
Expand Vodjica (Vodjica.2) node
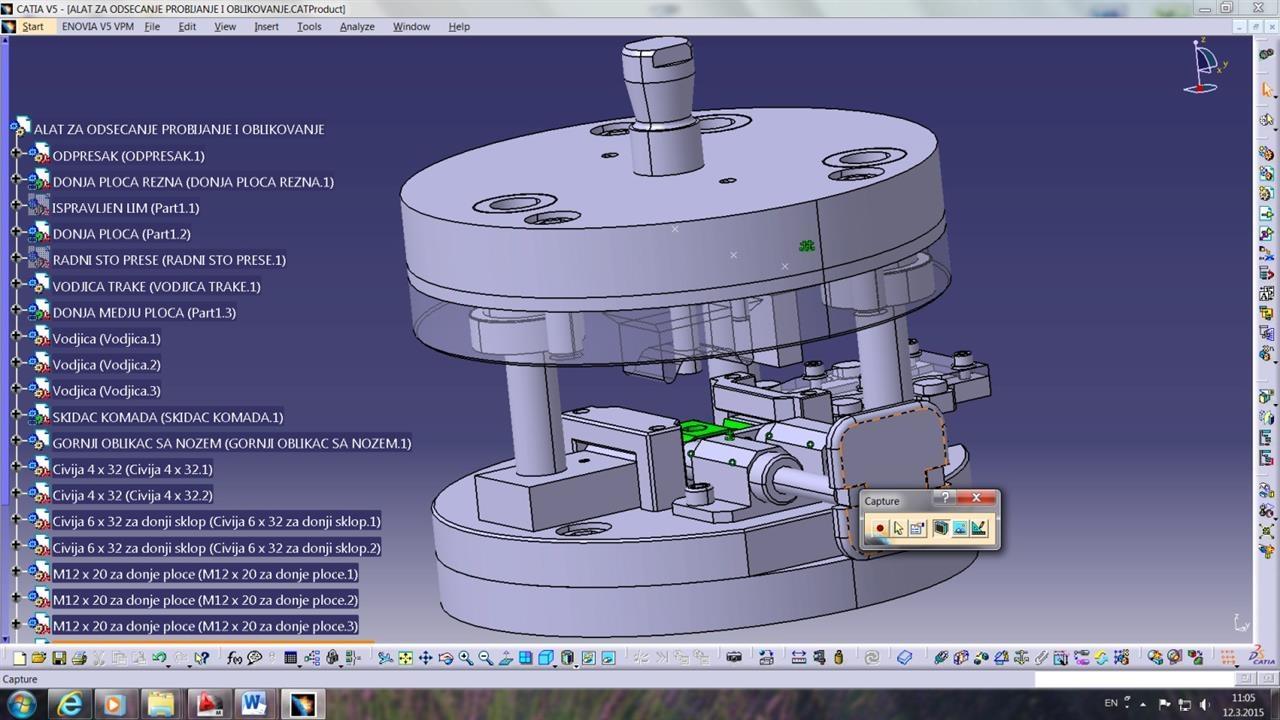click(x=16, y=363)
